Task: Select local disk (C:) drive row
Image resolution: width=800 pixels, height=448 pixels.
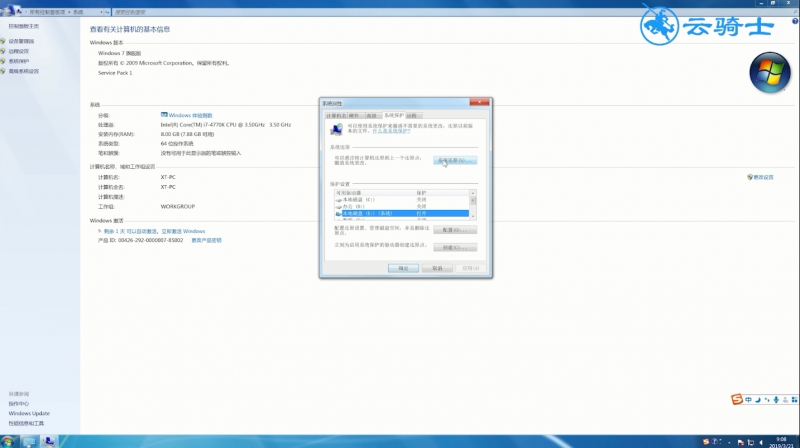Action: pyautogui.click(x=402, y=200)
